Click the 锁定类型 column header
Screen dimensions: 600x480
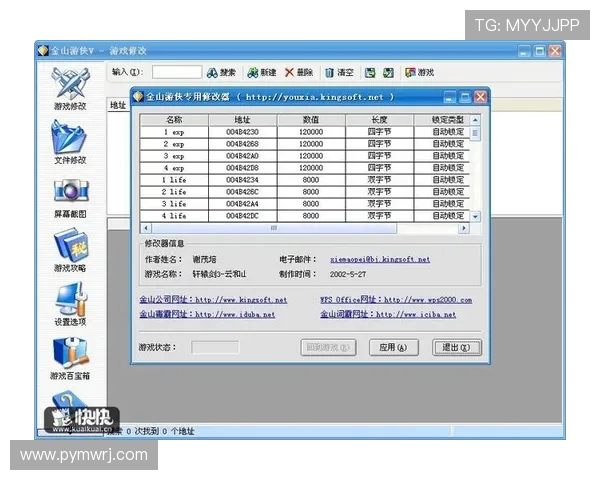(442, 120)
